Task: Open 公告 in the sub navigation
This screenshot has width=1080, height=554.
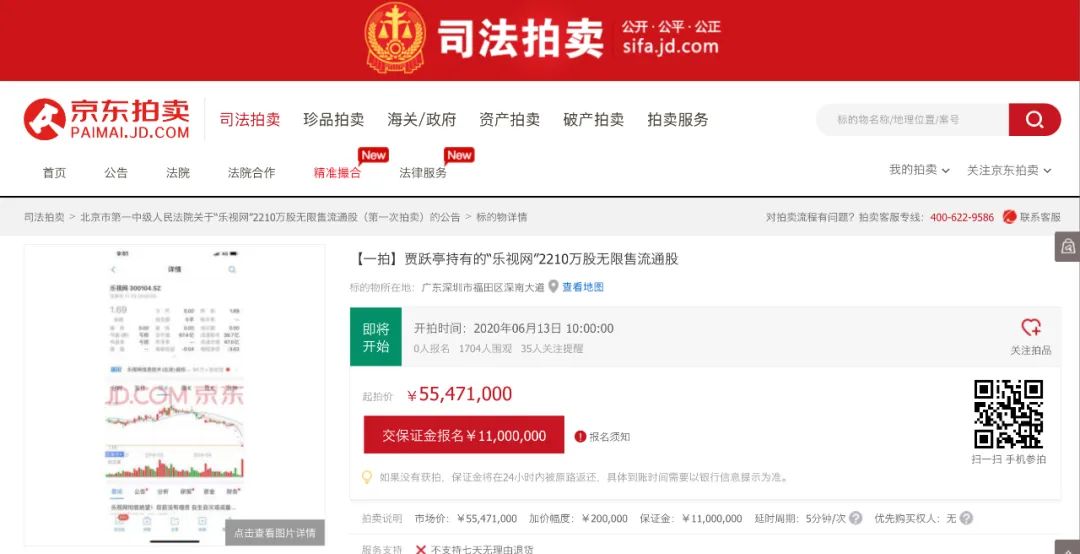Action: click(116, 173)
